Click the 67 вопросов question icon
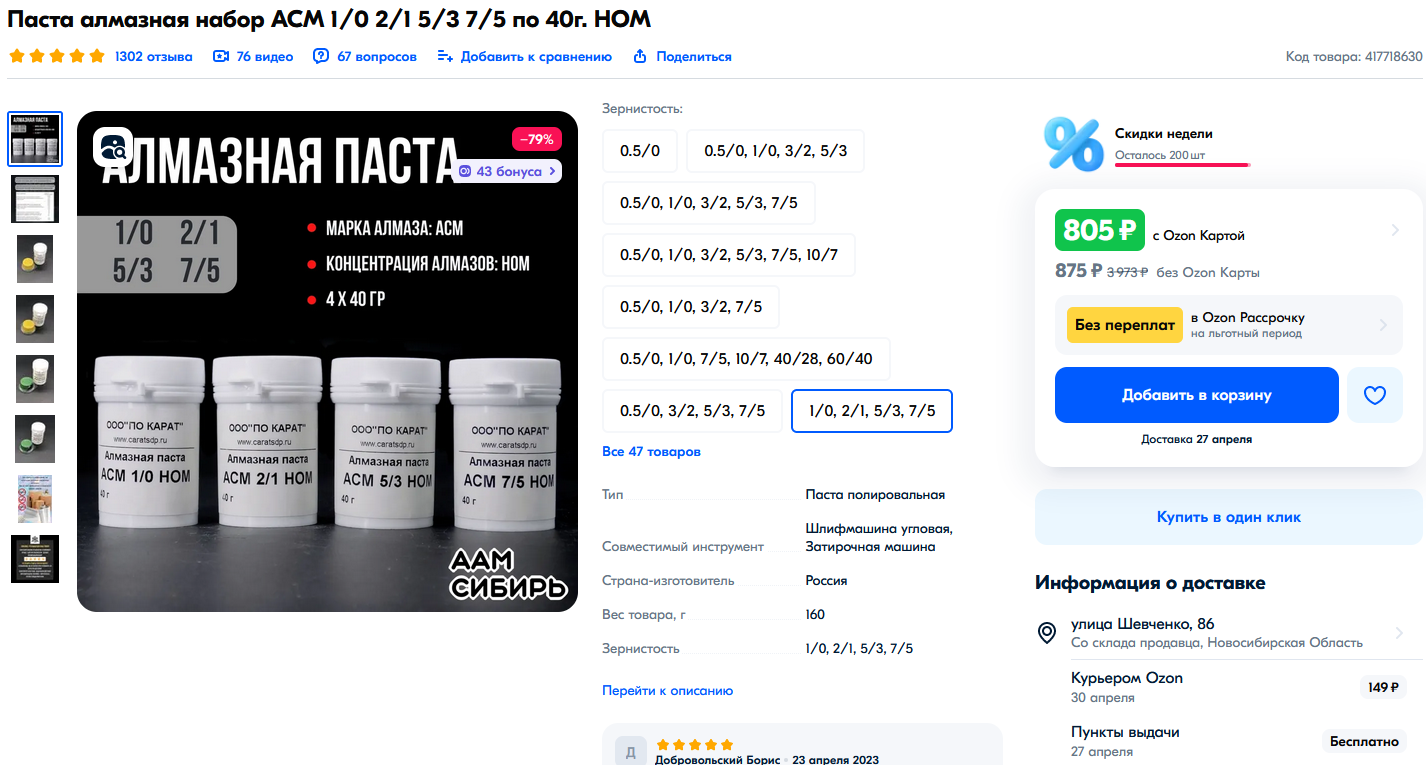This screenshot has width=1426, height=765. pos(321,57)
